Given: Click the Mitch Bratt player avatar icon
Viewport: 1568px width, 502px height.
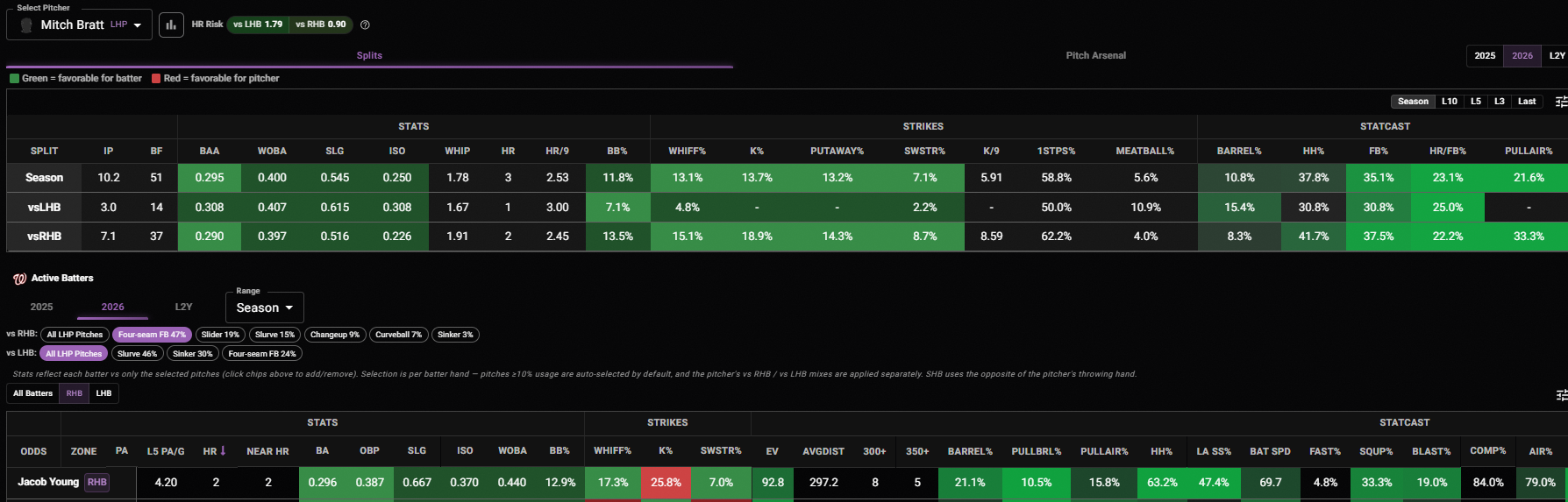Looking at the screenshot, I should pos(26,25).
